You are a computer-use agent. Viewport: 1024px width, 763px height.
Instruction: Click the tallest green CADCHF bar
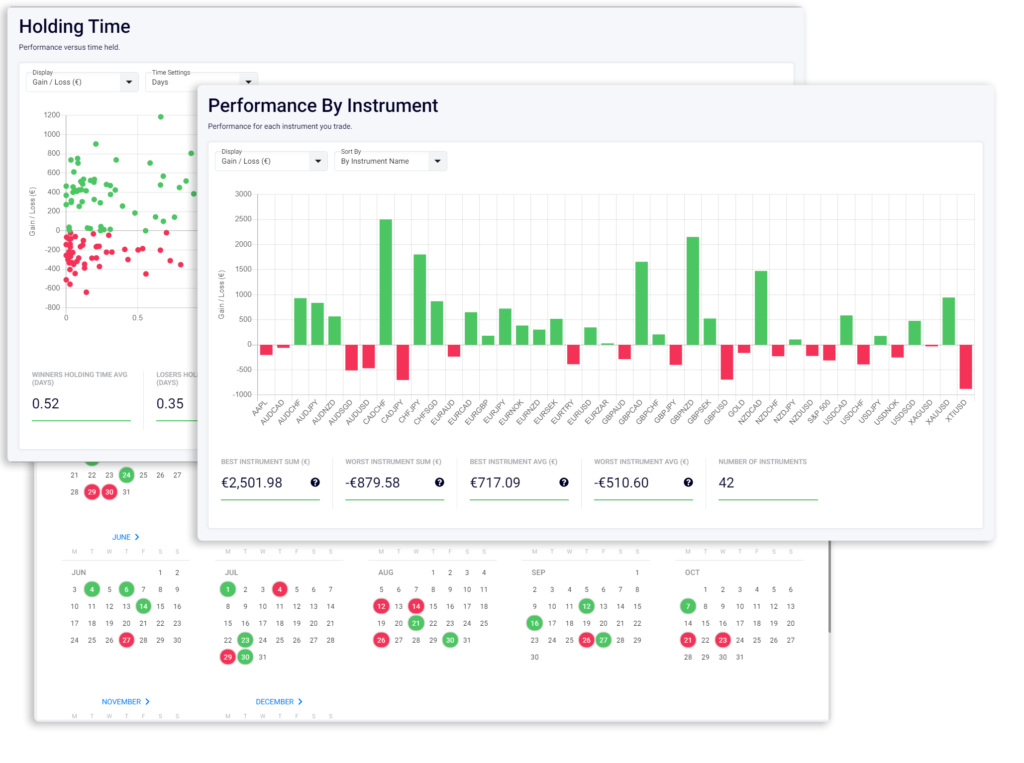(385, 281)
